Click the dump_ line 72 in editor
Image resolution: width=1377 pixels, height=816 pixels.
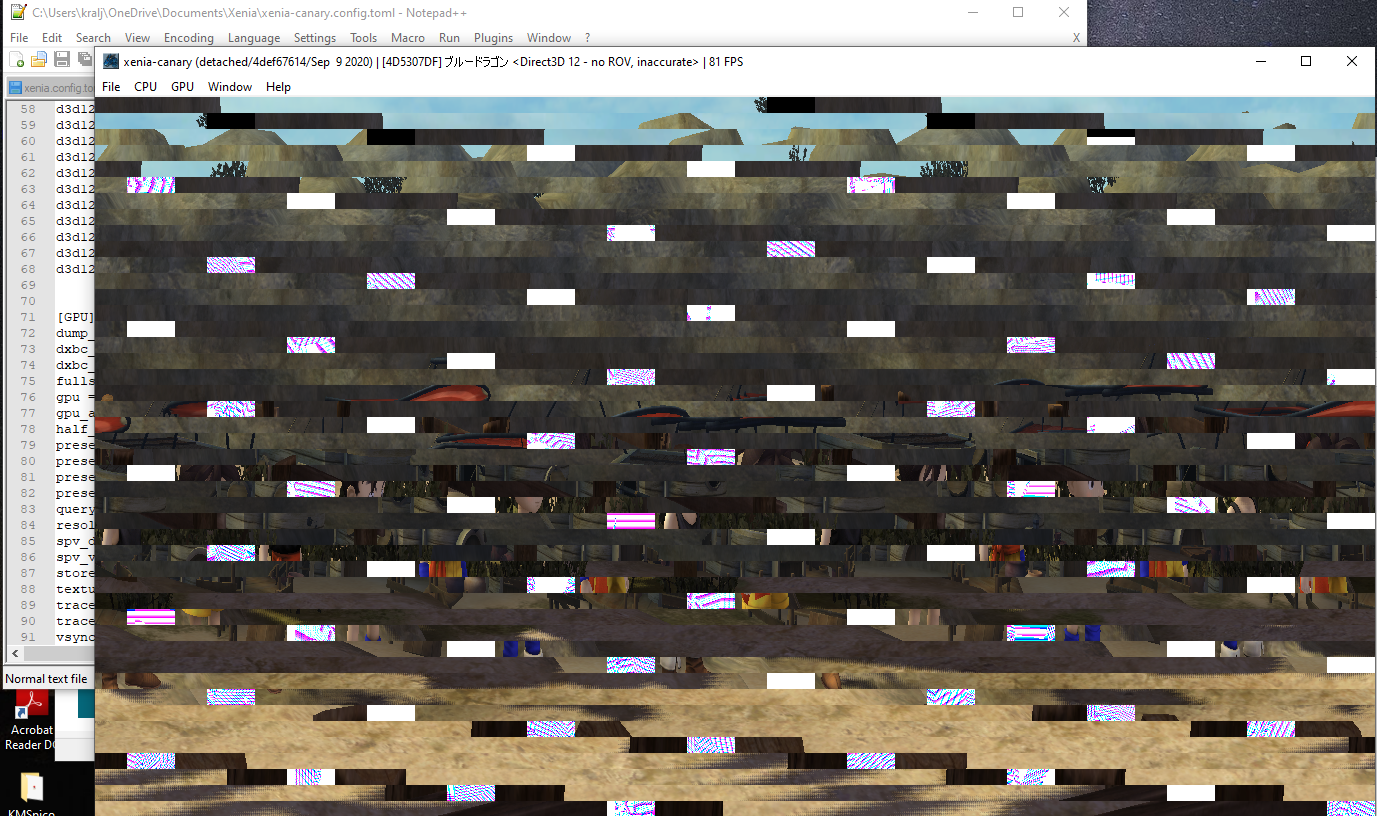click(x=75, y=333)
